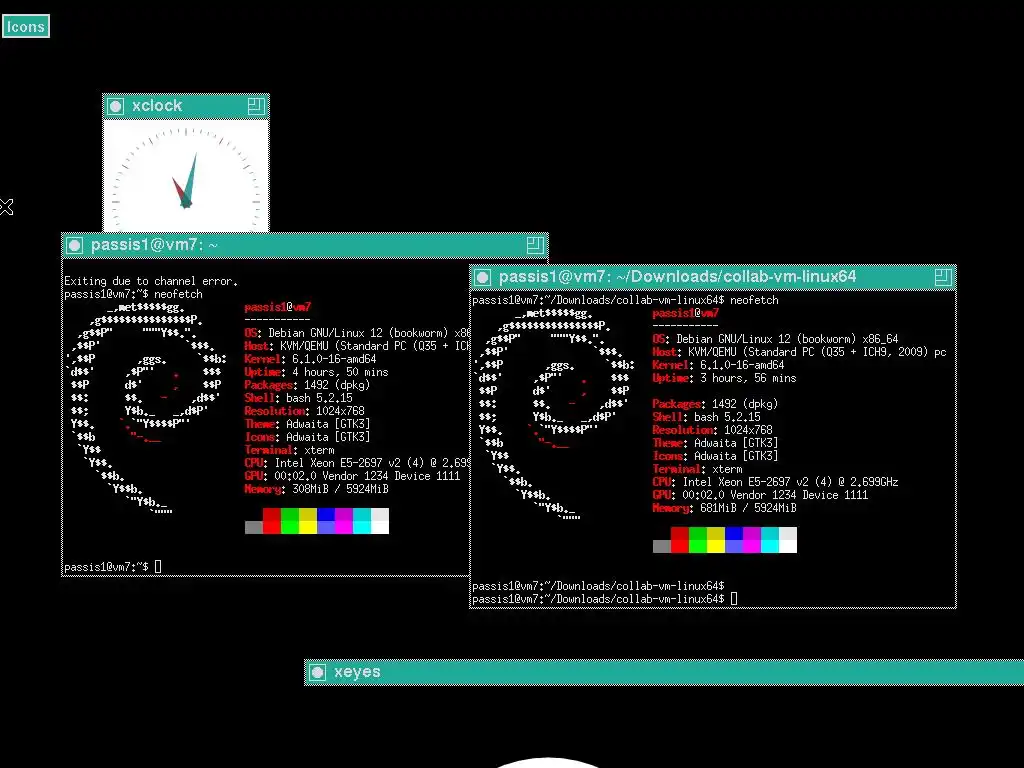1024x768 pixels.
Task: Click 'Resolution: 1024x768' in left terminal
Action: click(304, 411)
